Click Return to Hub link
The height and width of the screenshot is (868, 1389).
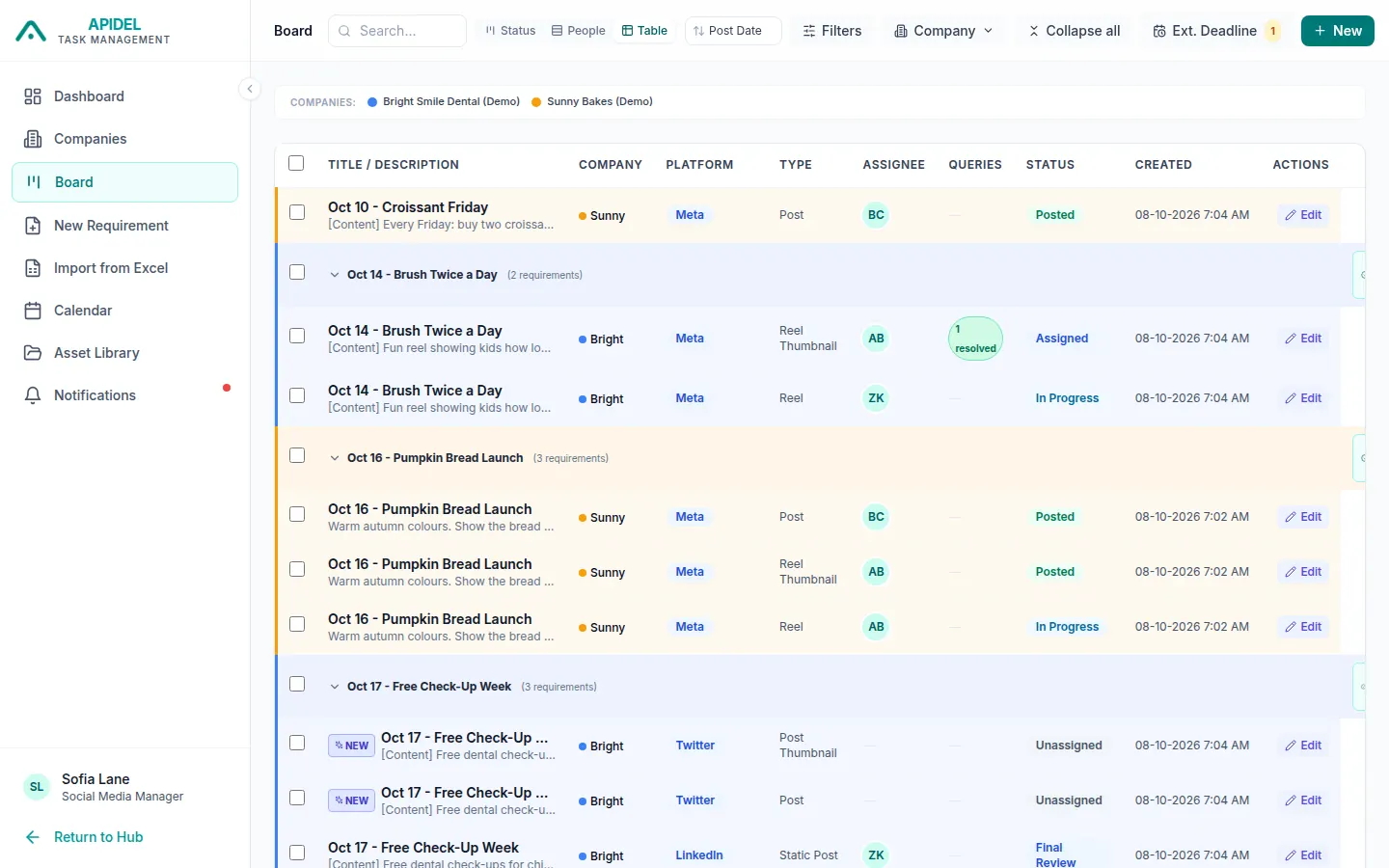(x=85, y=837)
